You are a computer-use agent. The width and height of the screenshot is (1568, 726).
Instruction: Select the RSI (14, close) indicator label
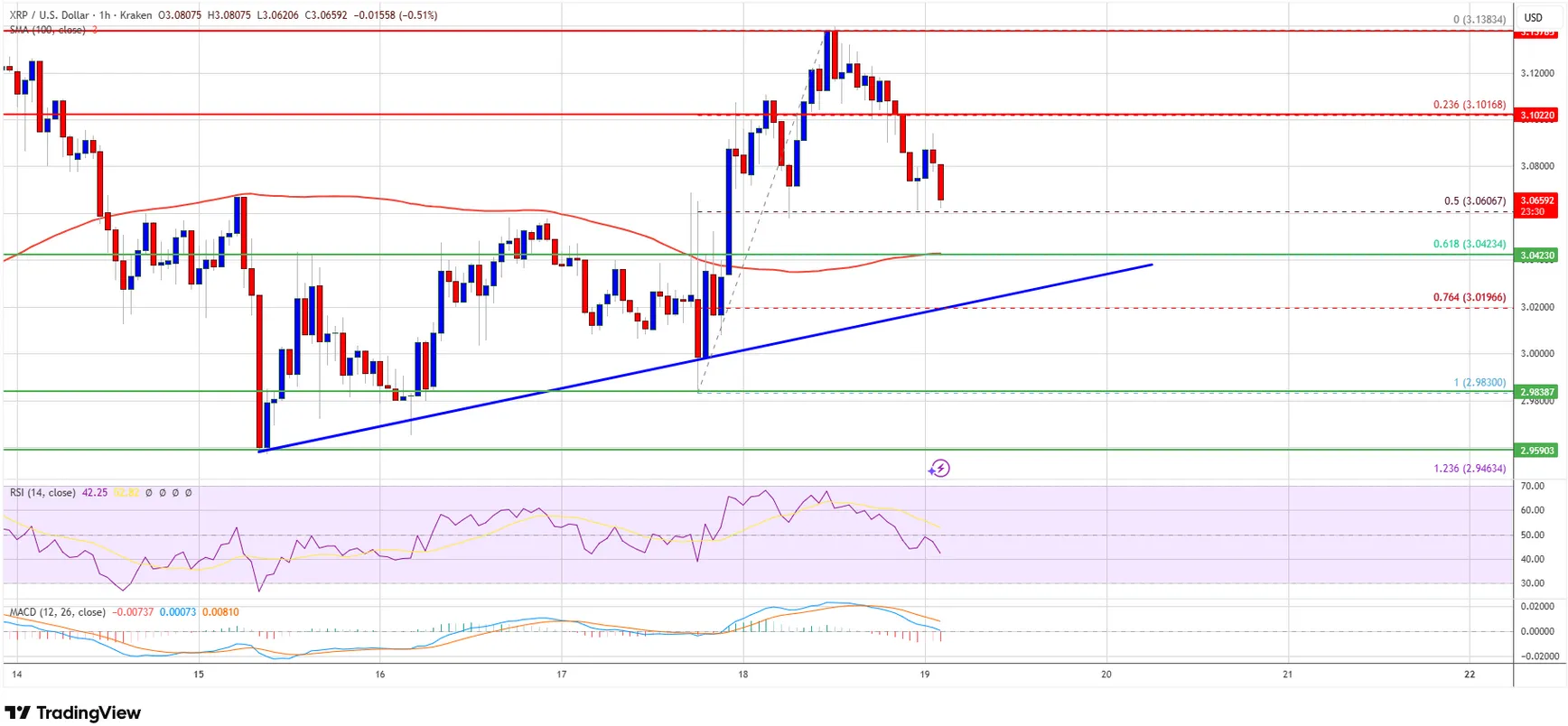click(42, 493)
